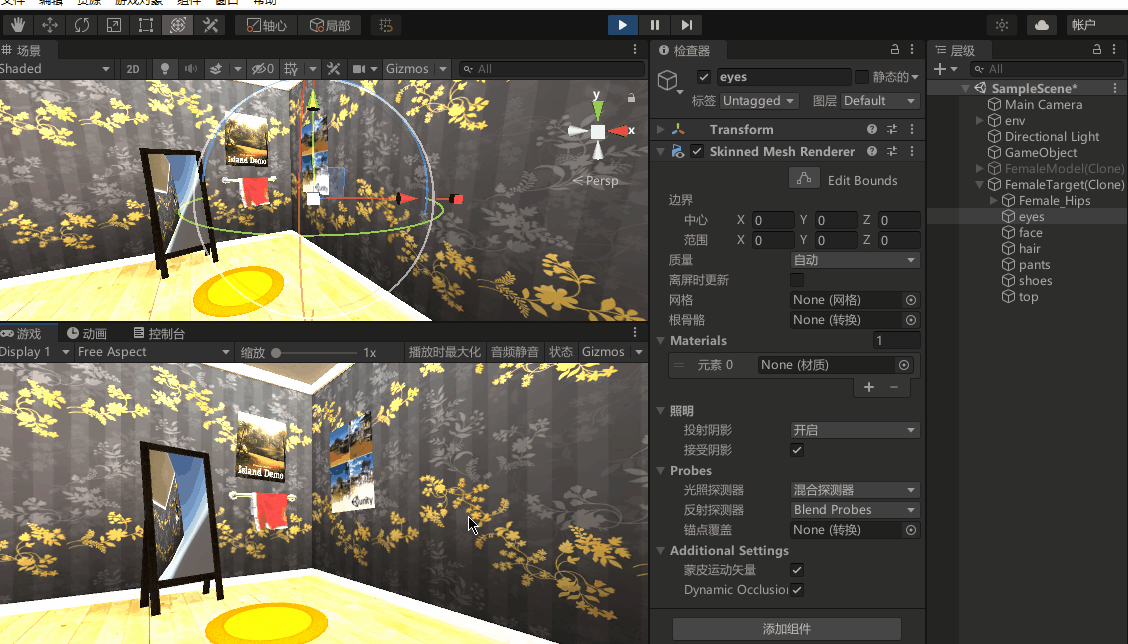The image size is (1128, 644).
Task: Select the Rect transform tool
Action: [x=146, y=24]
